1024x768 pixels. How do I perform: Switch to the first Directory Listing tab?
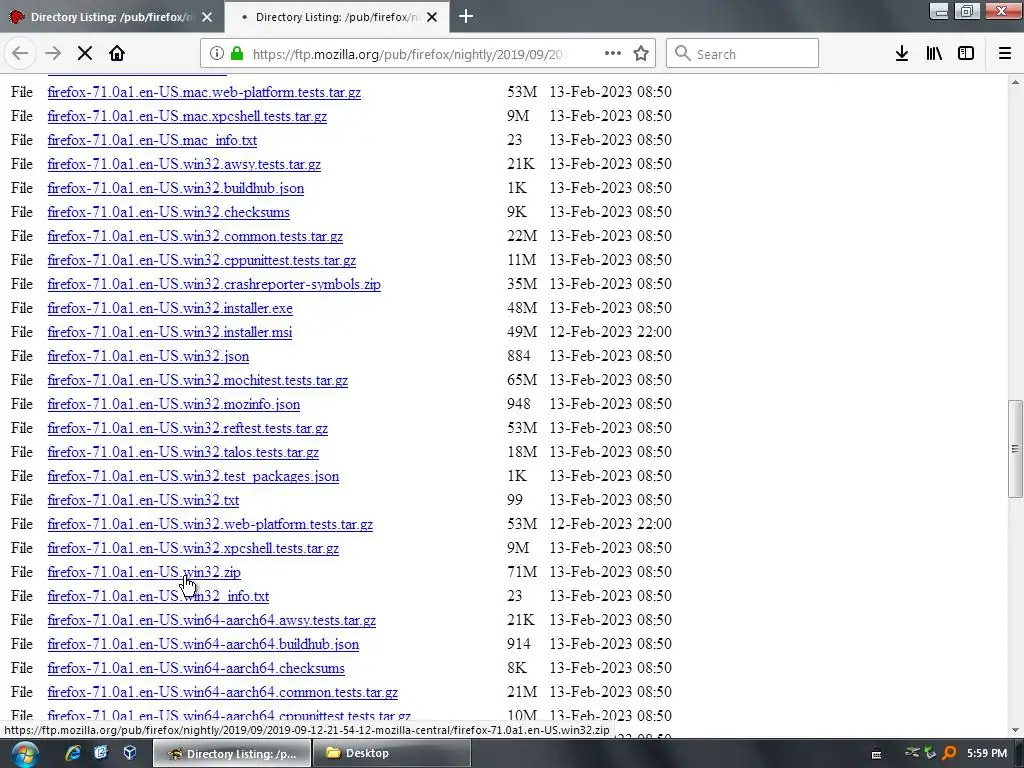point(112,17)
